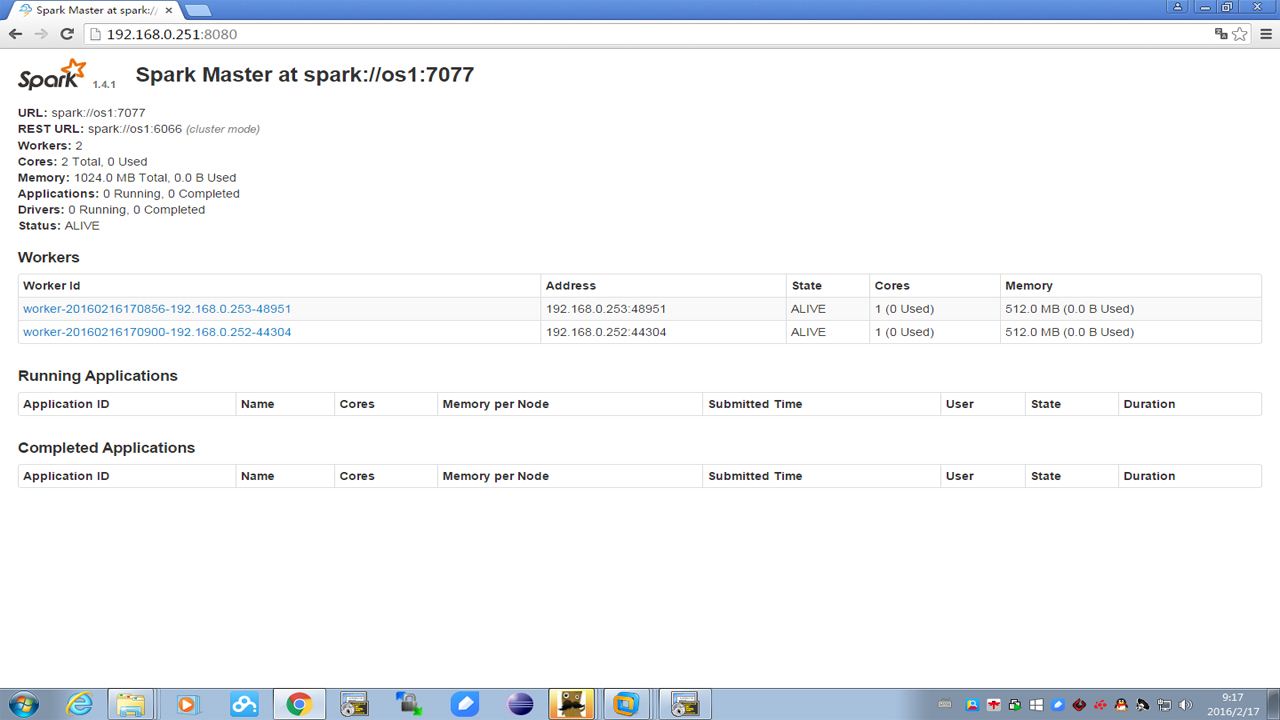
Task: Launch Internet Explorer from the taskbar
Action: pyautogui.click(x=79, y=704)
